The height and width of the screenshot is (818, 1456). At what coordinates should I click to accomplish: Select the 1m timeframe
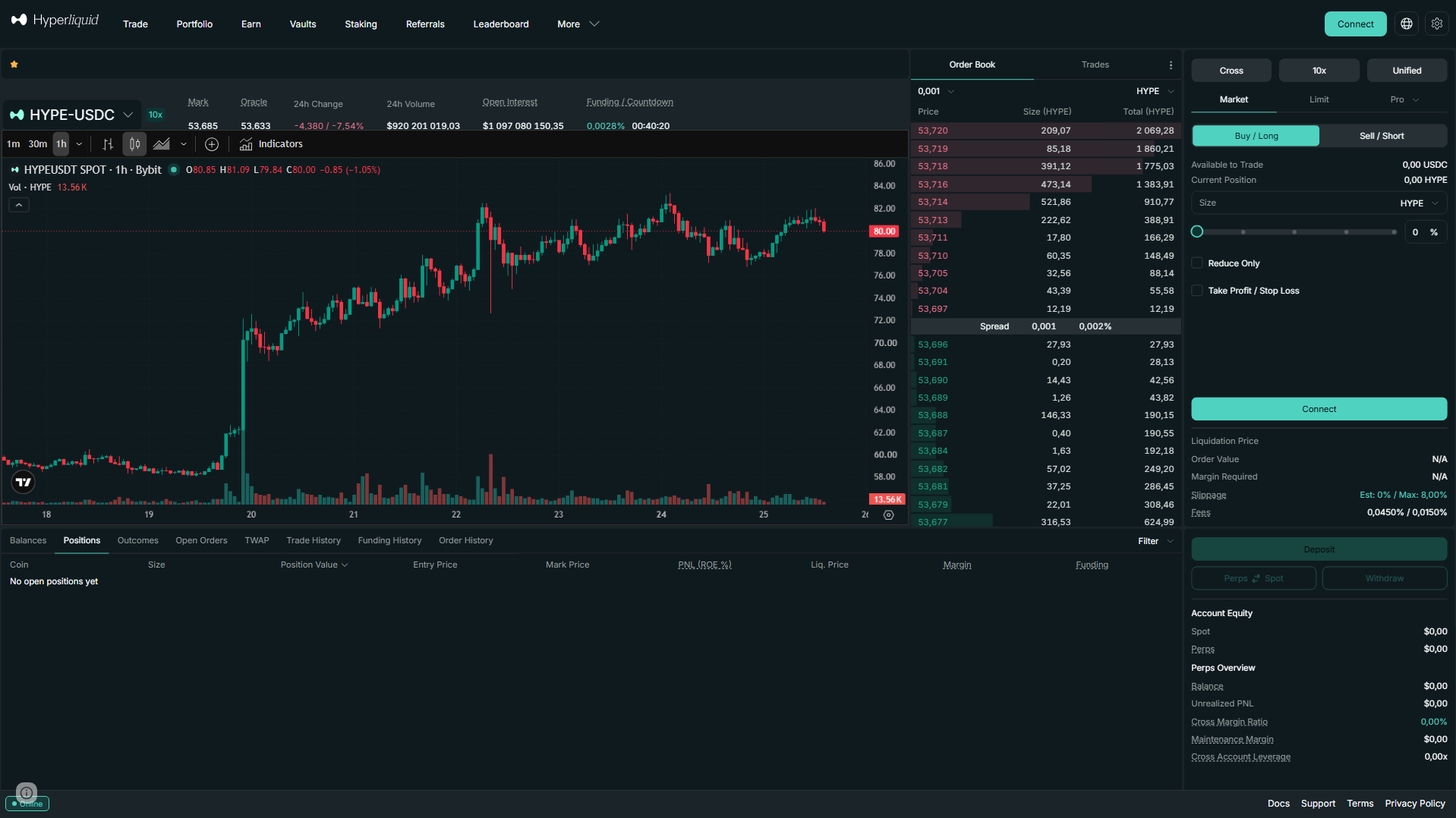[14, 144]
